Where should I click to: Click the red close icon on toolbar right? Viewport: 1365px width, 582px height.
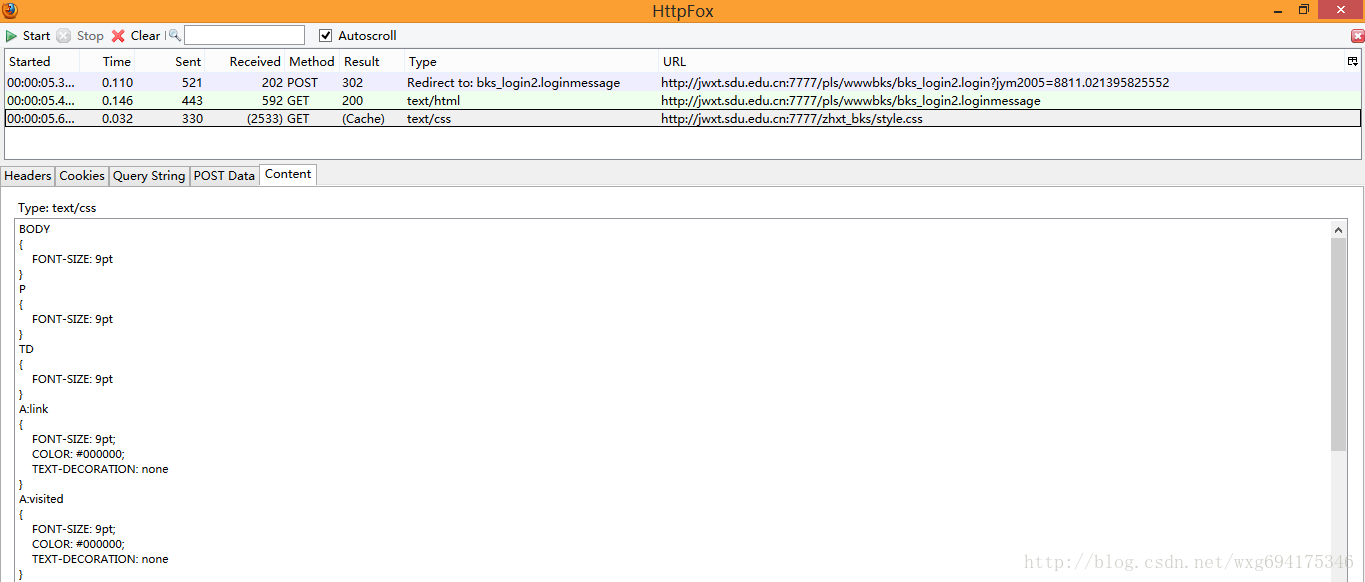(x=1357, y=35)
